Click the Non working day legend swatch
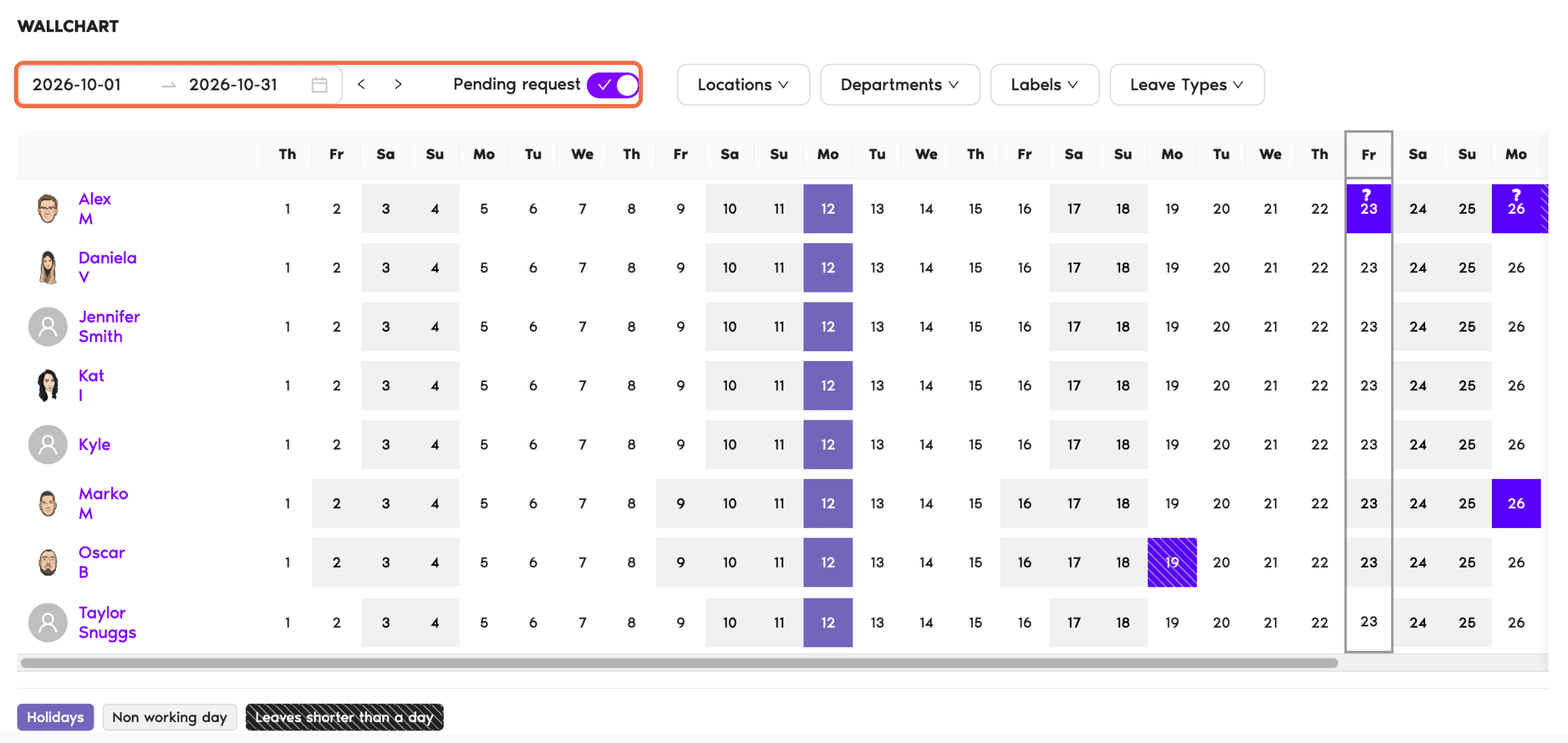 coord(170,717)
